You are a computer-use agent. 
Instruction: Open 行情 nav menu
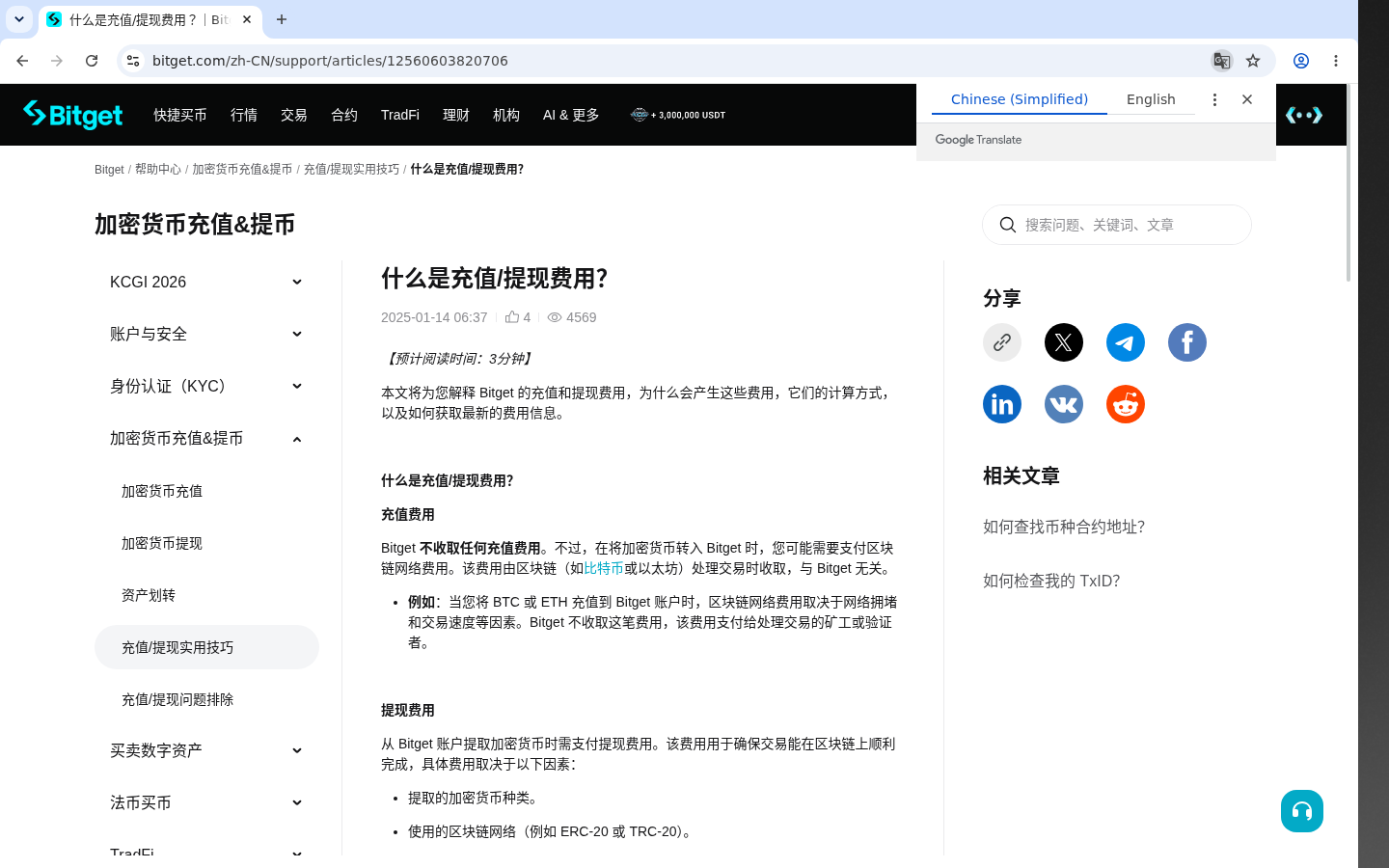[244, 115]
